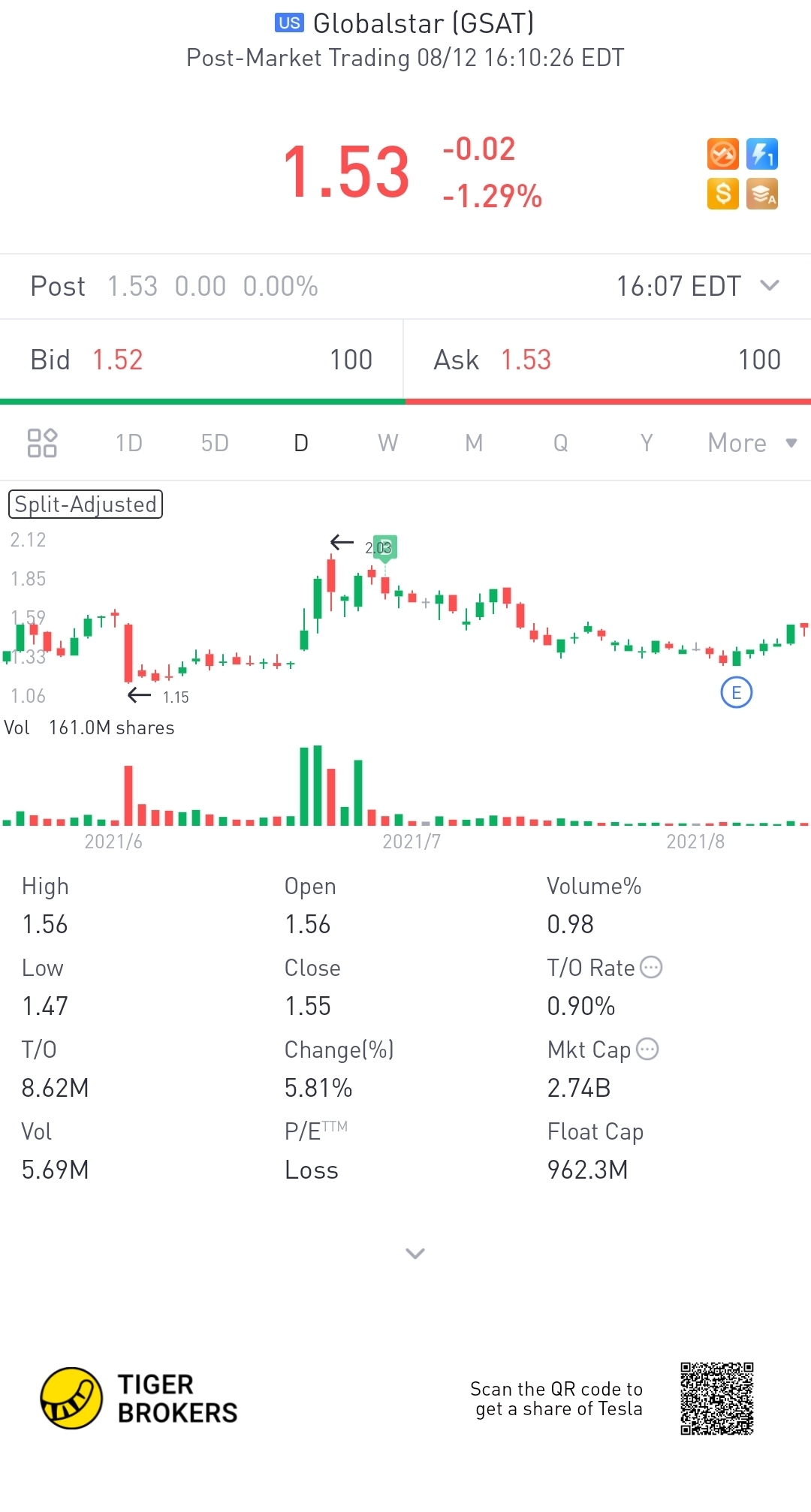This screenshot has height=1512, width=811.
Task: Tap the green 2.03 chart marker
Action: (384, 547)
